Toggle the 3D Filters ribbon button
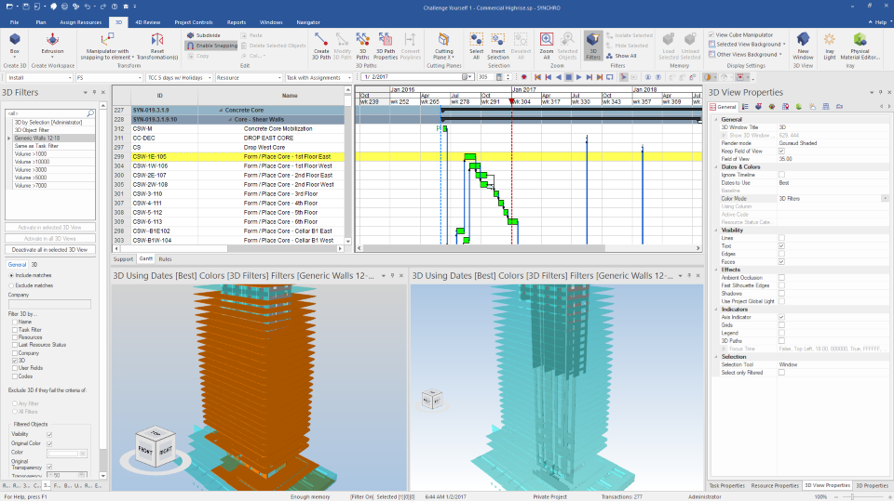Screen dimensions: 894x501 (593, 46)
